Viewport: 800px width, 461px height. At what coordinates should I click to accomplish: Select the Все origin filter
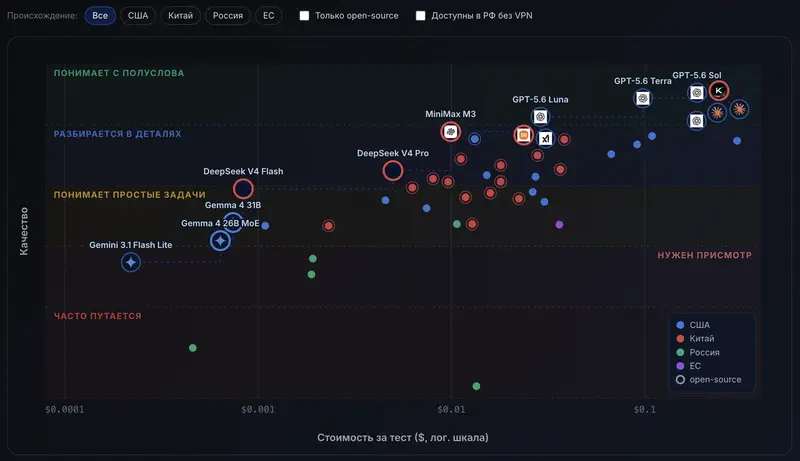[100, 16]
